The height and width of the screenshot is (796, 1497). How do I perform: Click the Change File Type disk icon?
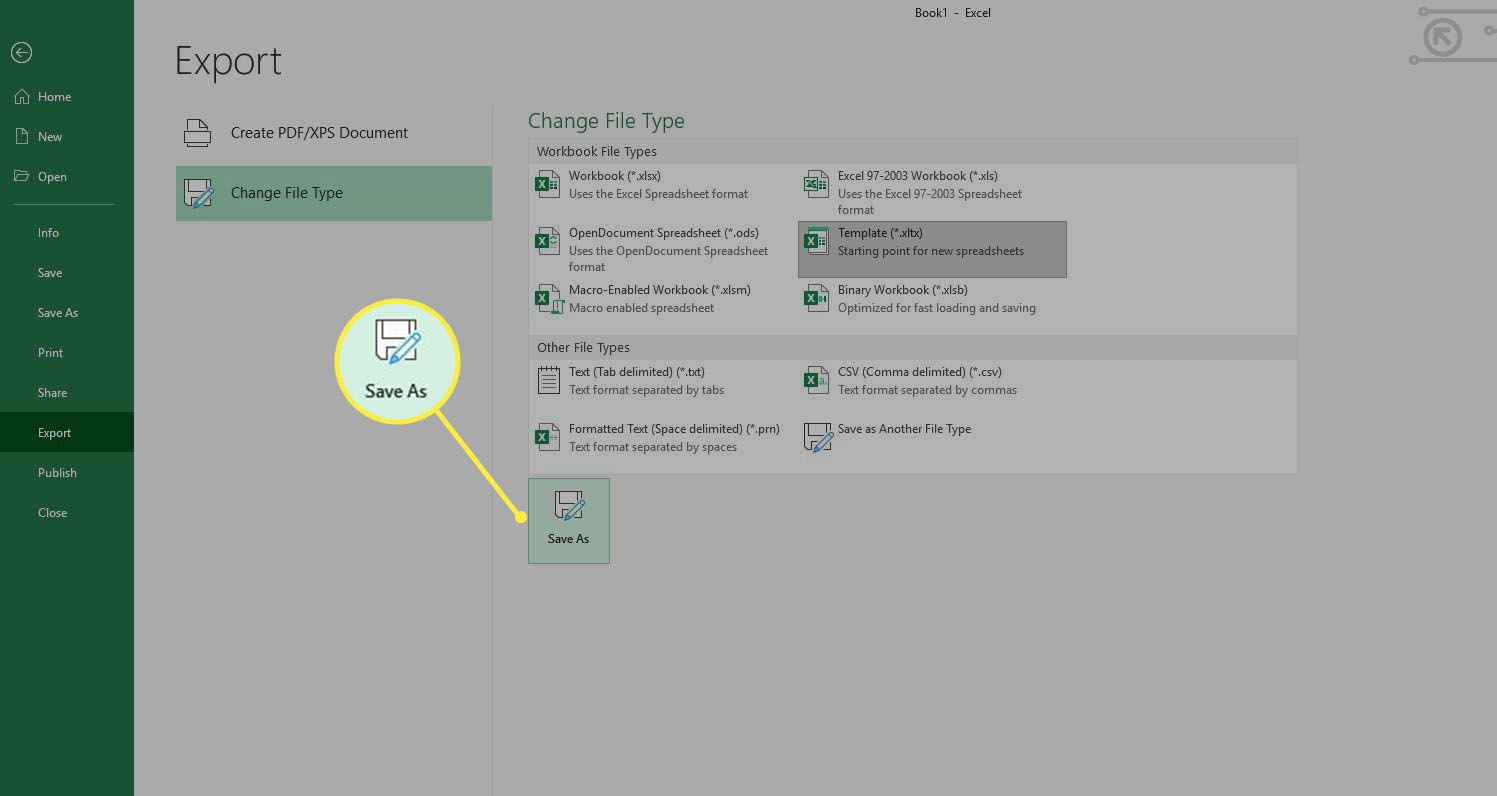[x=199, y=193]
